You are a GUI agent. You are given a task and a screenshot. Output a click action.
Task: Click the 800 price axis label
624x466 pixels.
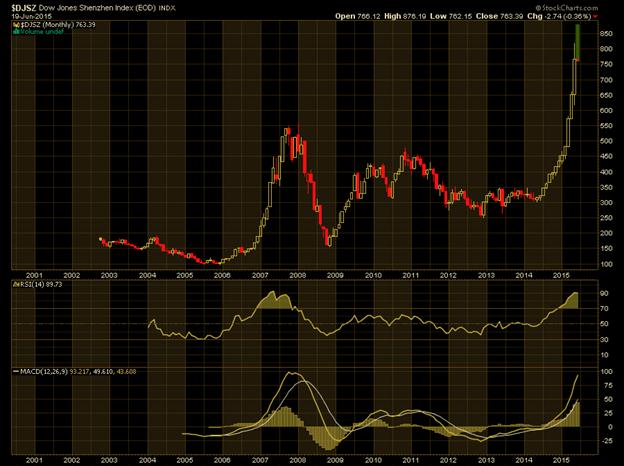tap(606, 49)
